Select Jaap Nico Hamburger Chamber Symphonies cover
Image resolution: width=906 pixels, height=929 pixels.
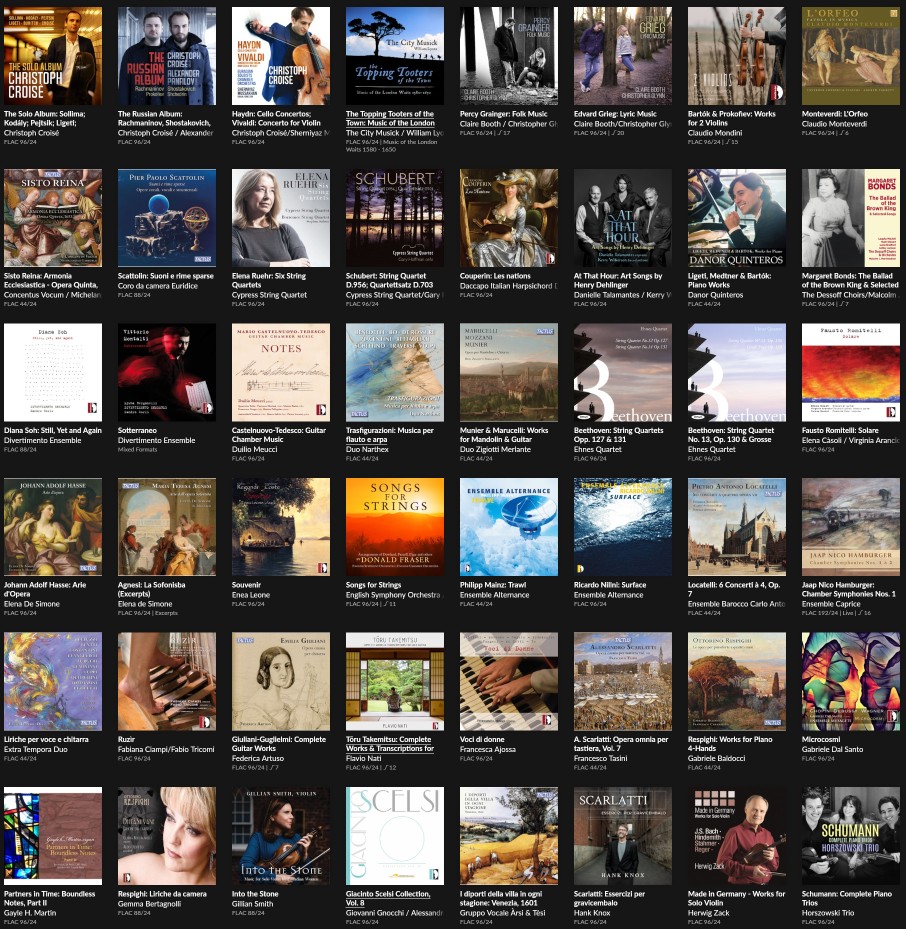pyautogui.click(x=851, y=527)
